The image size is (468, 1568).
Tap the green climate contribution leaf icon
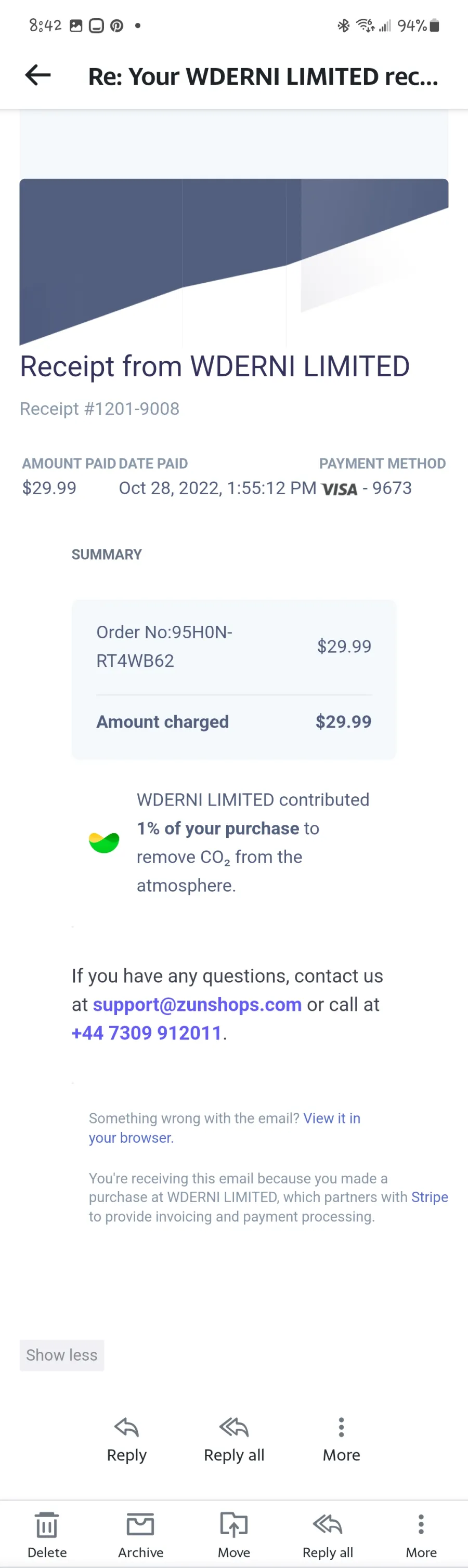pyautogui.click(x=104, y=842)
